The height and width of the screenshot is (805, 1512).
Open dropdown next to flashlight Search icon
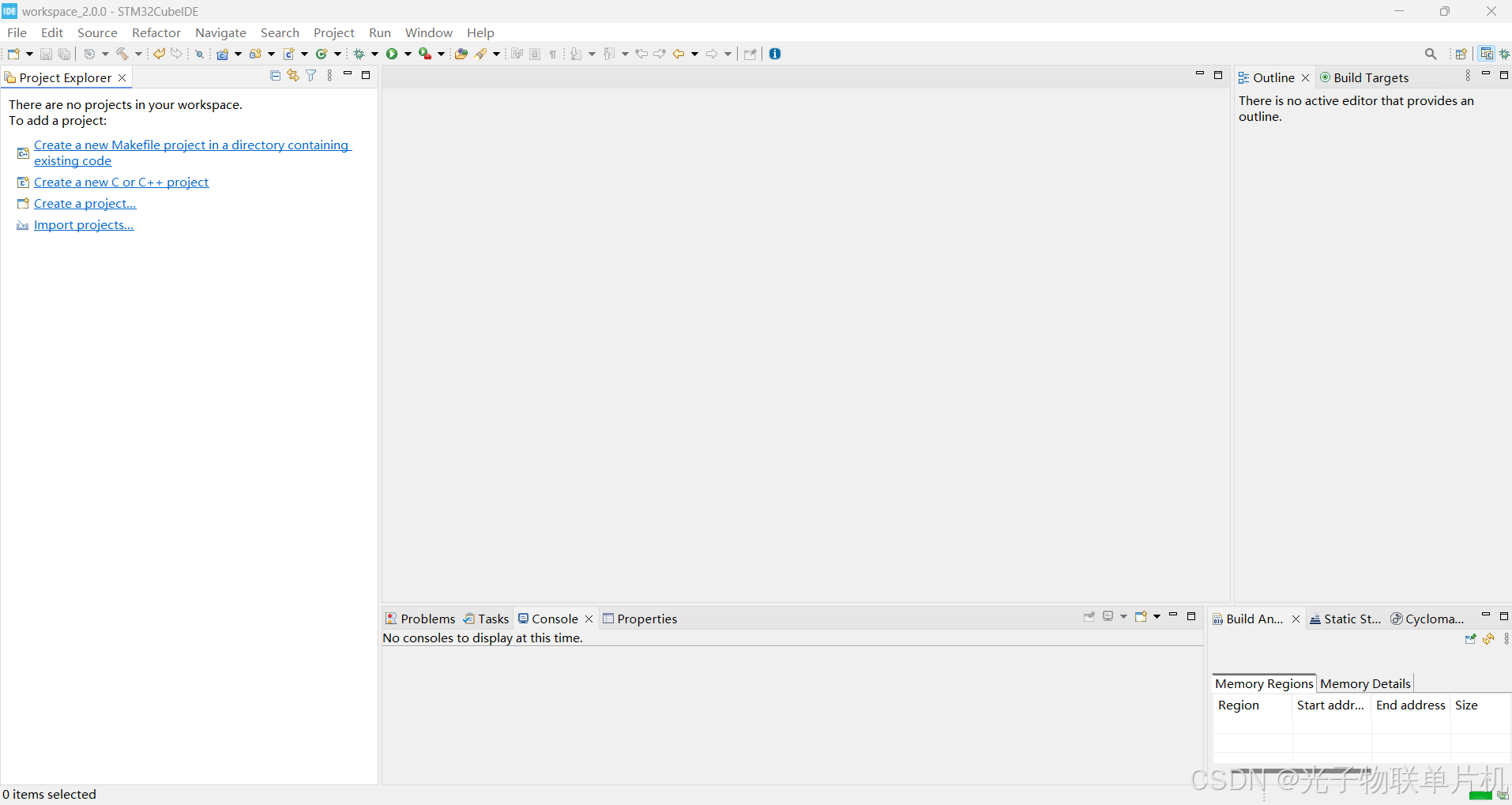pos(497,54)
